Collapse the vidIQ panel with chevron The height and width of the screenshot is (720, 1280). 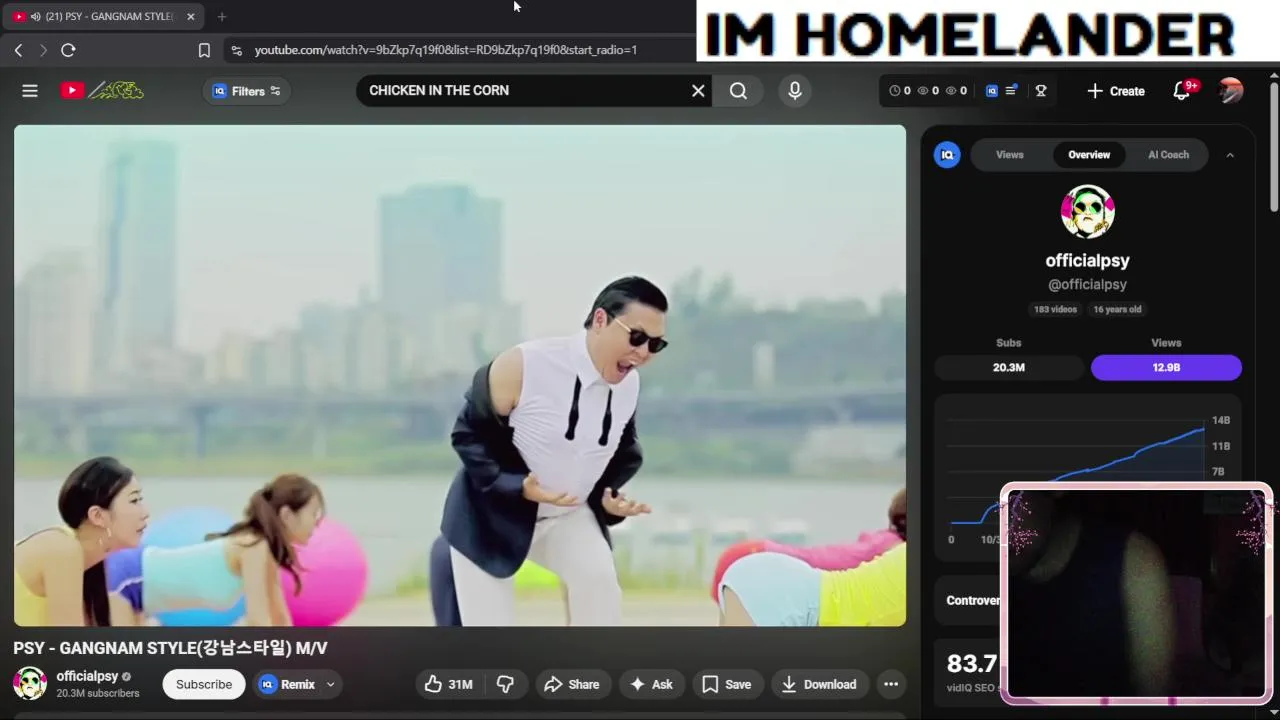click(1230, 155)
